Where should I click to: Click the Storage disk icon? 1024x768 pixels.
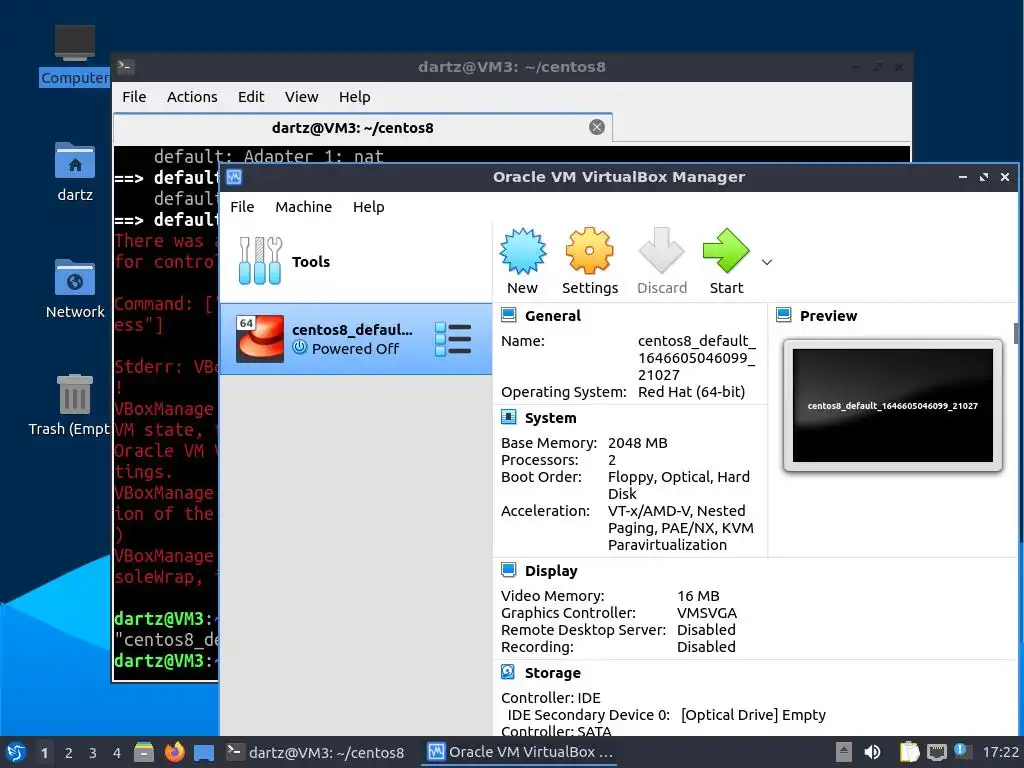click(508, 672)
